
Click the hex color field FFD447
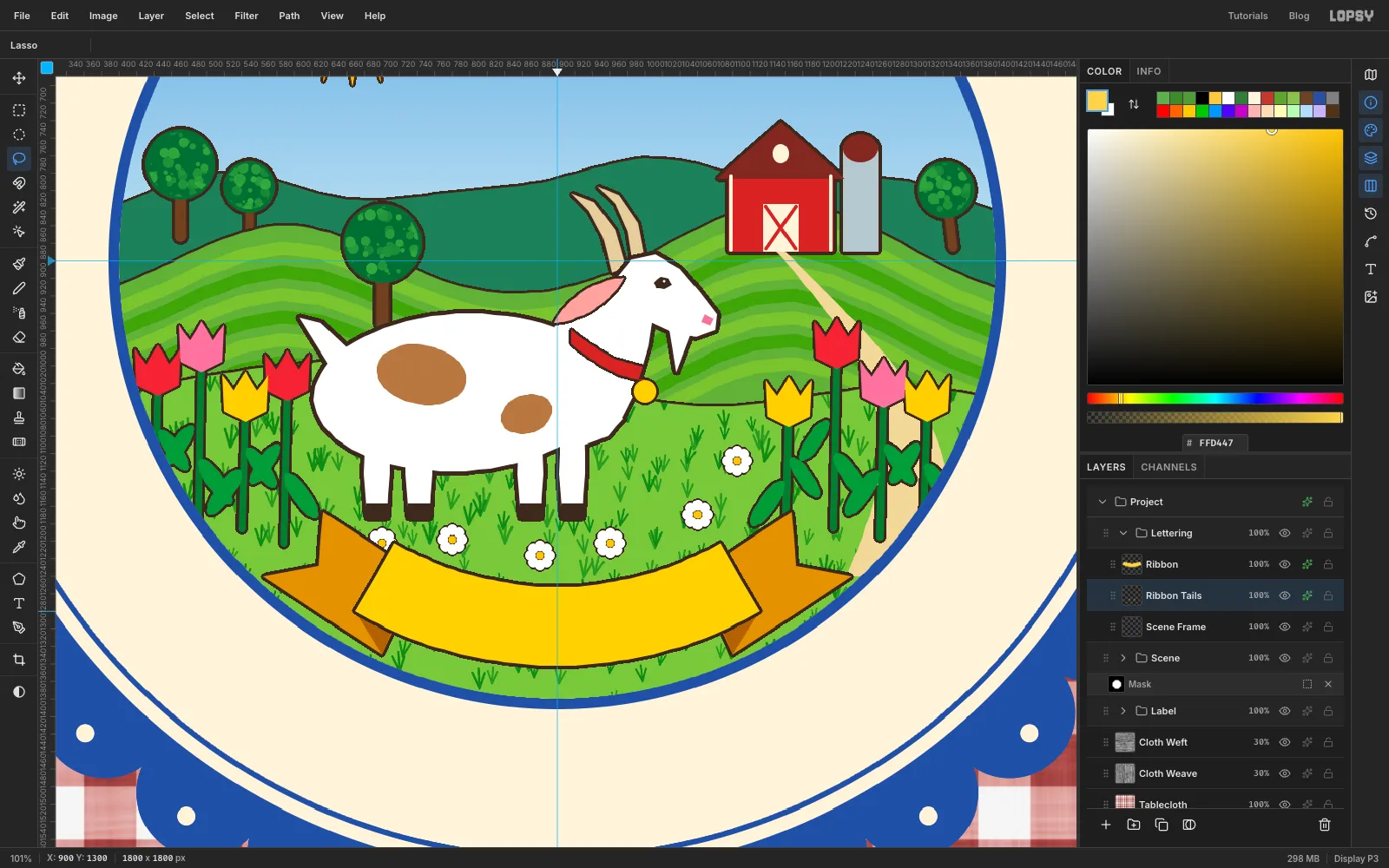click(1215, 443)
